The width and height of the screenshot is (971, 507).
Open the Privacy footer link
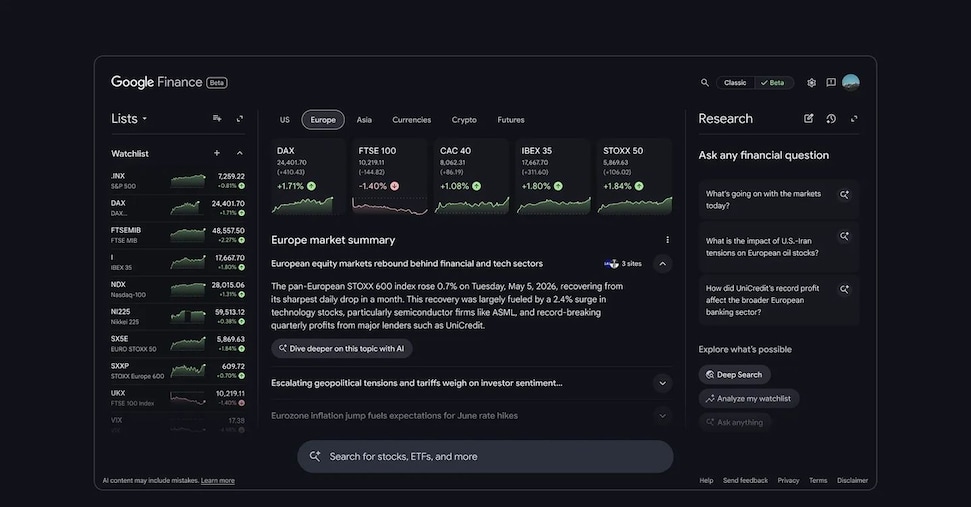(788, 480)
